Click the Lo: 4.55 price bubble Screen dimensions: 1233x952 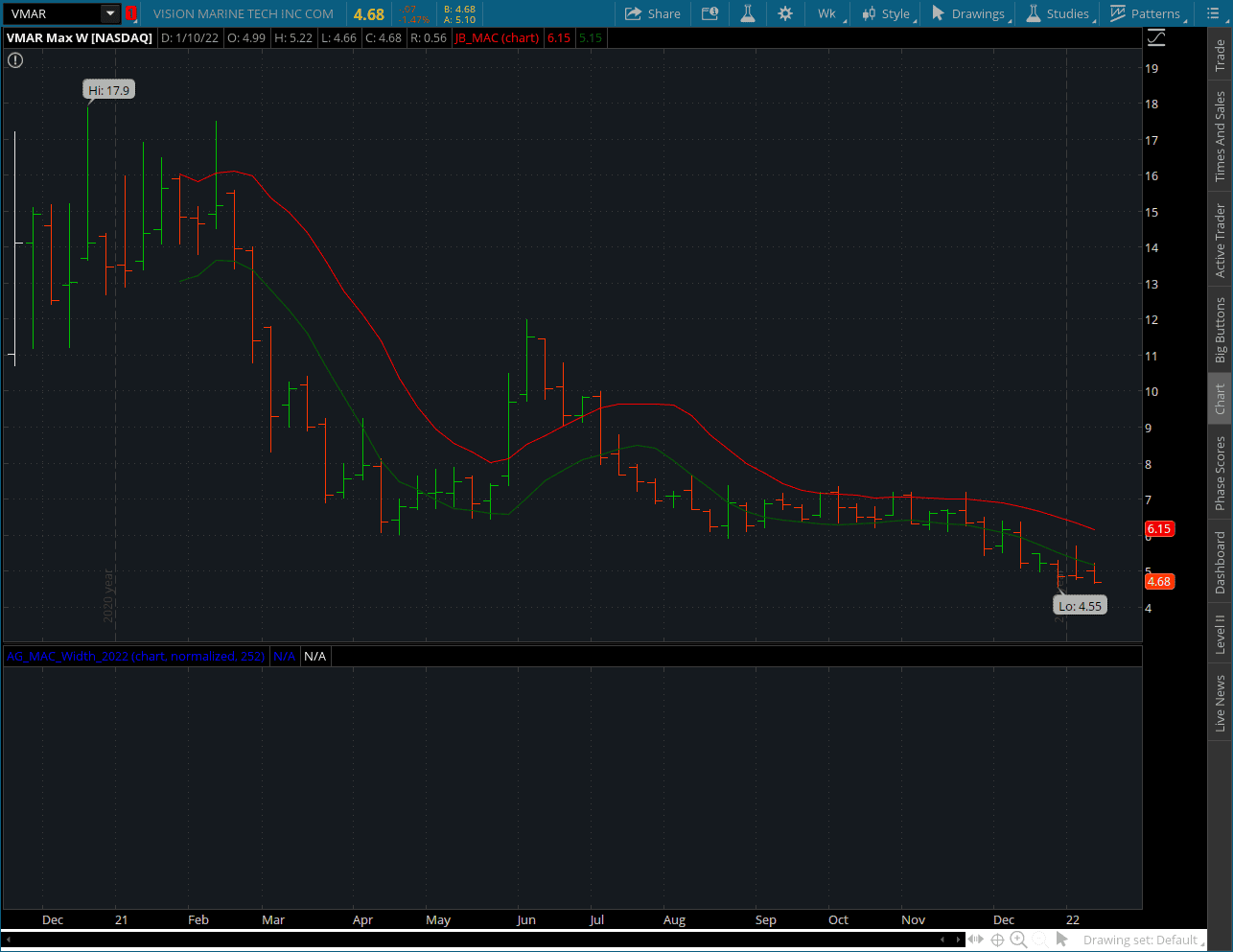click(x=1081, y=606)
